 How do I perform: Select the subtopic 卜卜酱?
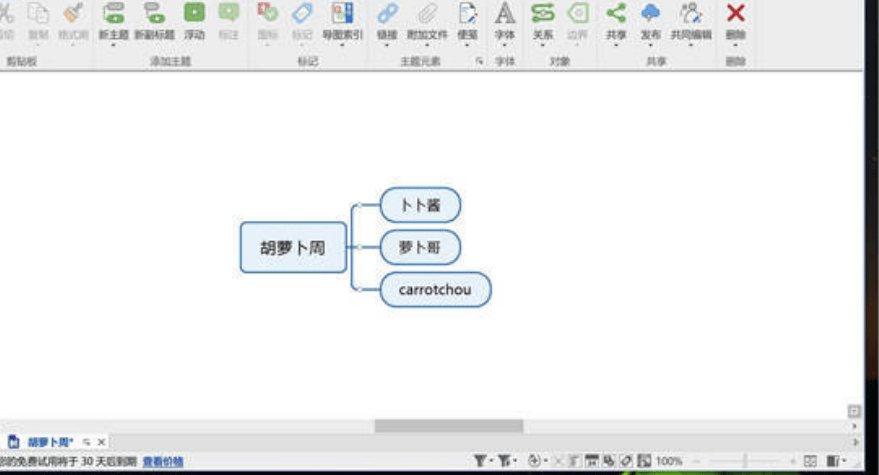[x=420, y=205]
